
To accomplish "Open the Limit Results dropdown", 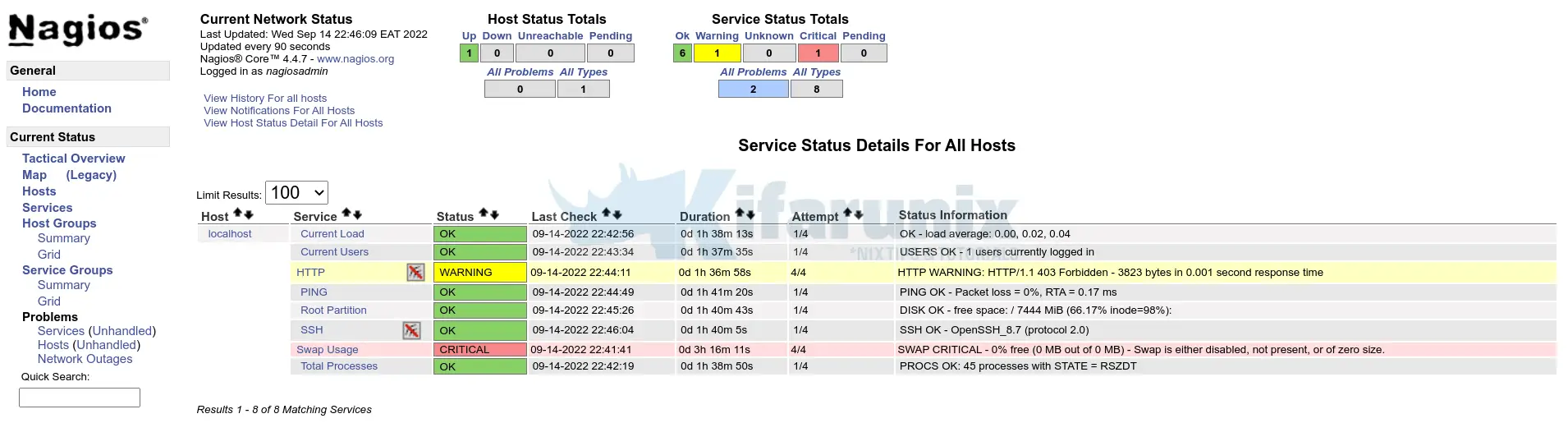I will (296, 193).
